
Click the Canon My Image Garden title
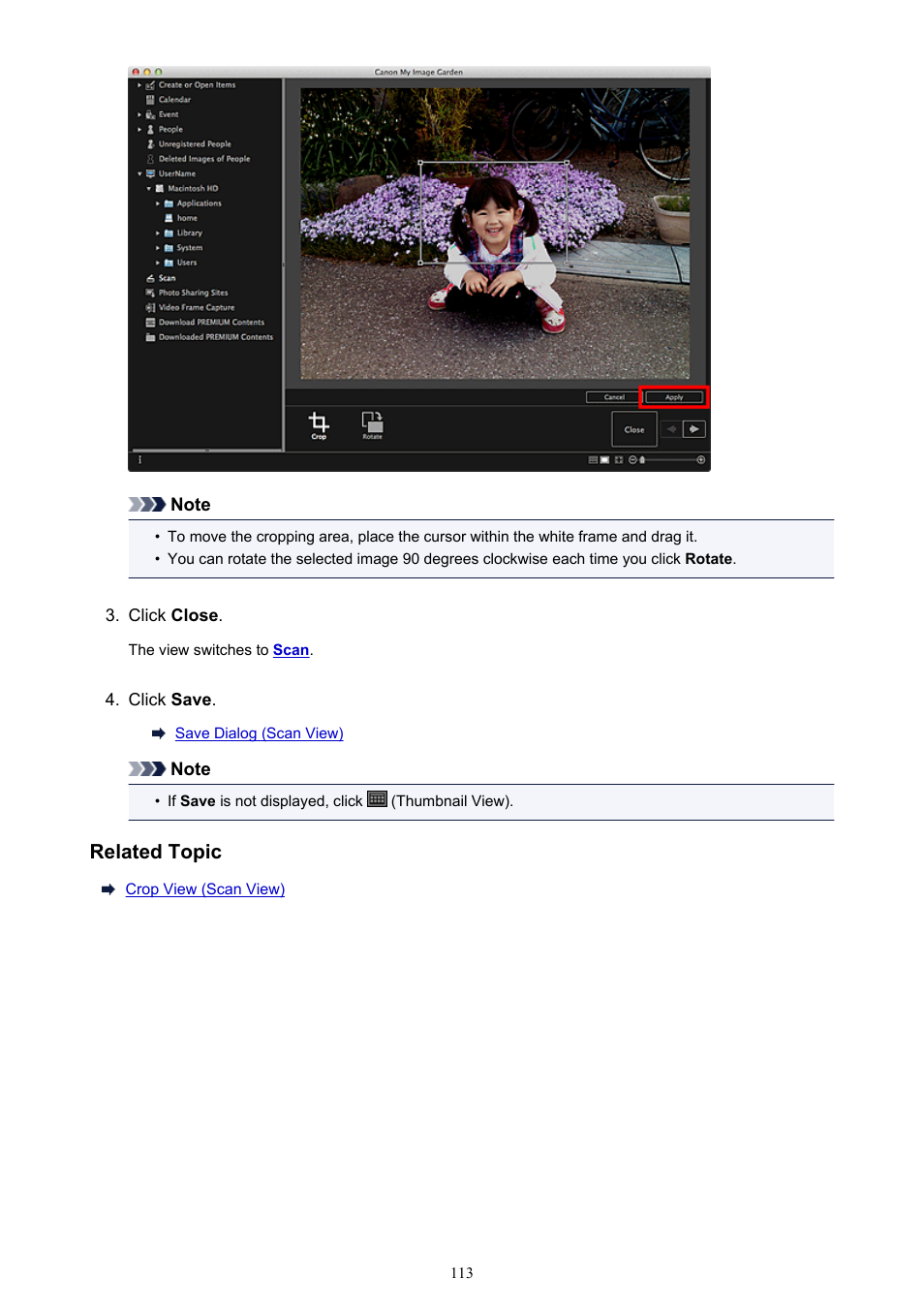(x=418, y=72)
